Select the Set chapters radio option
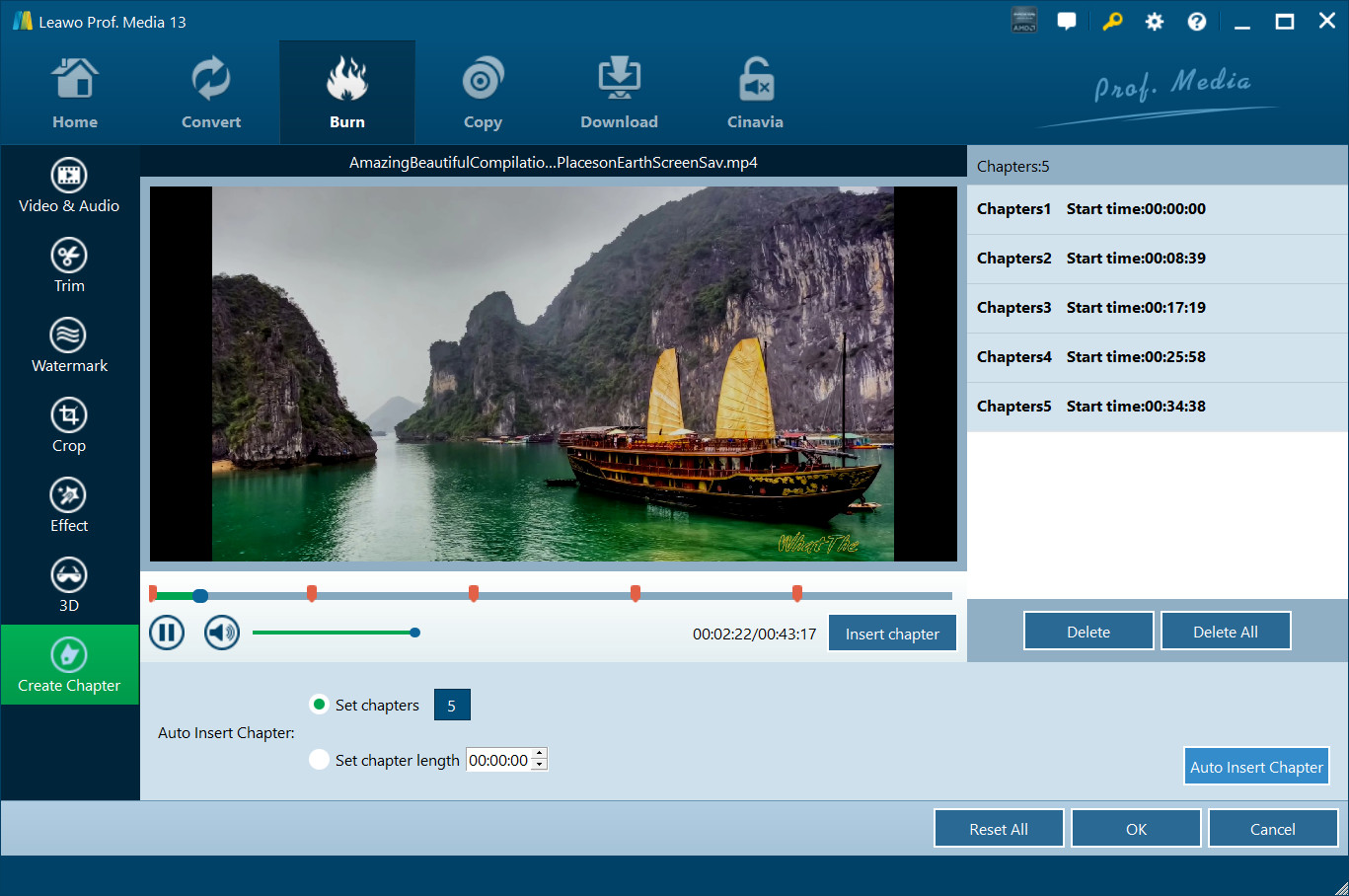Viewport: 1349px width, 896px height. pyautogui.click(x=319, y=705)
